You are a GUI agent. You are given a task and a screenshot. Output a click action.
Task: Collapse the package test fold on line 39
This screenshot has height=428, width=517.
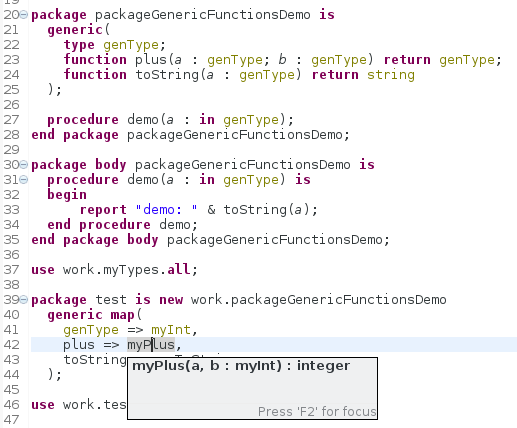pyautogui.click(x=24, y=300)
